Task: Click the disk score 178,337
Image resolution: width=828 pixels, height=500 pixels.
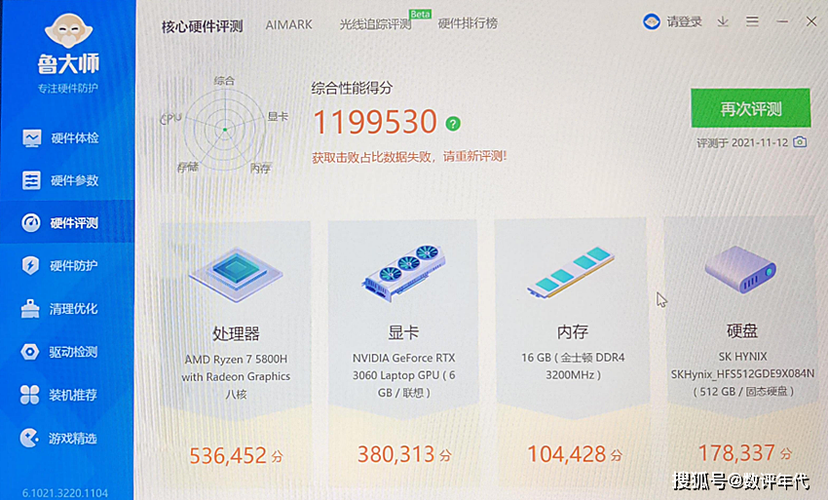Action: tap(736, 453)
